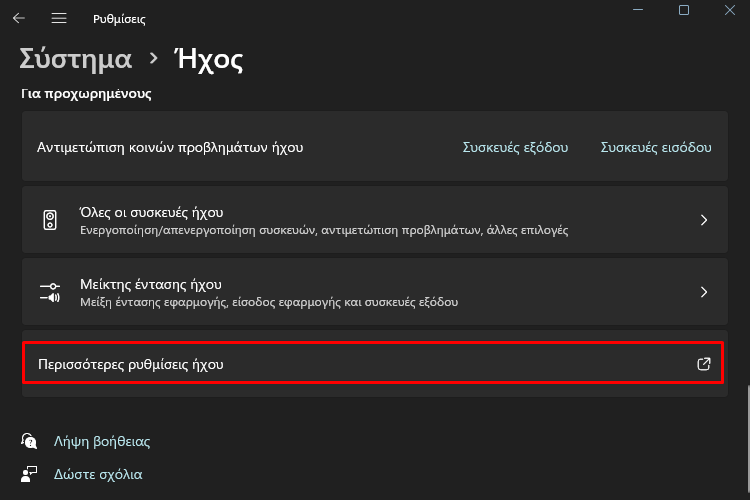Click the volume mixer slider icon
The height and width of the screenshot is (500, 750).
click(50, 292)
